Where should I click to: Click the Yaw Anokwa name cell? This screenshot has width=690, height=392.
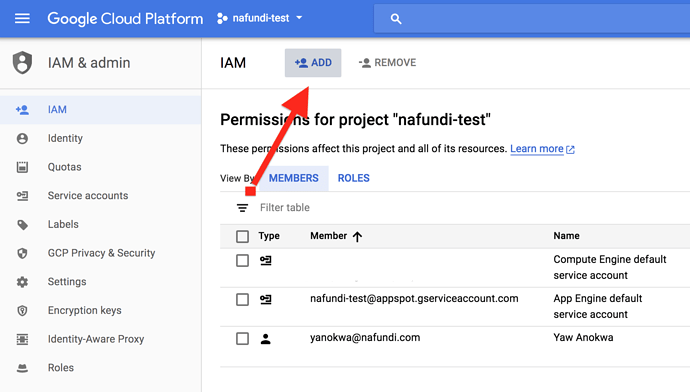click(x=583, y=337)
